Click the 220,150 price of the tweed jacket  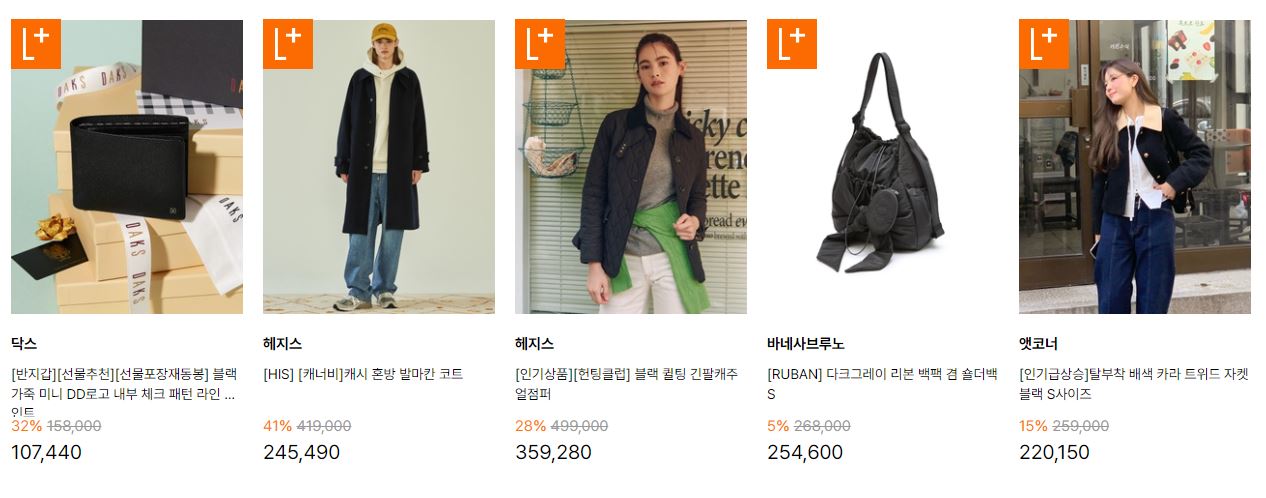[x=1054, y=452]
